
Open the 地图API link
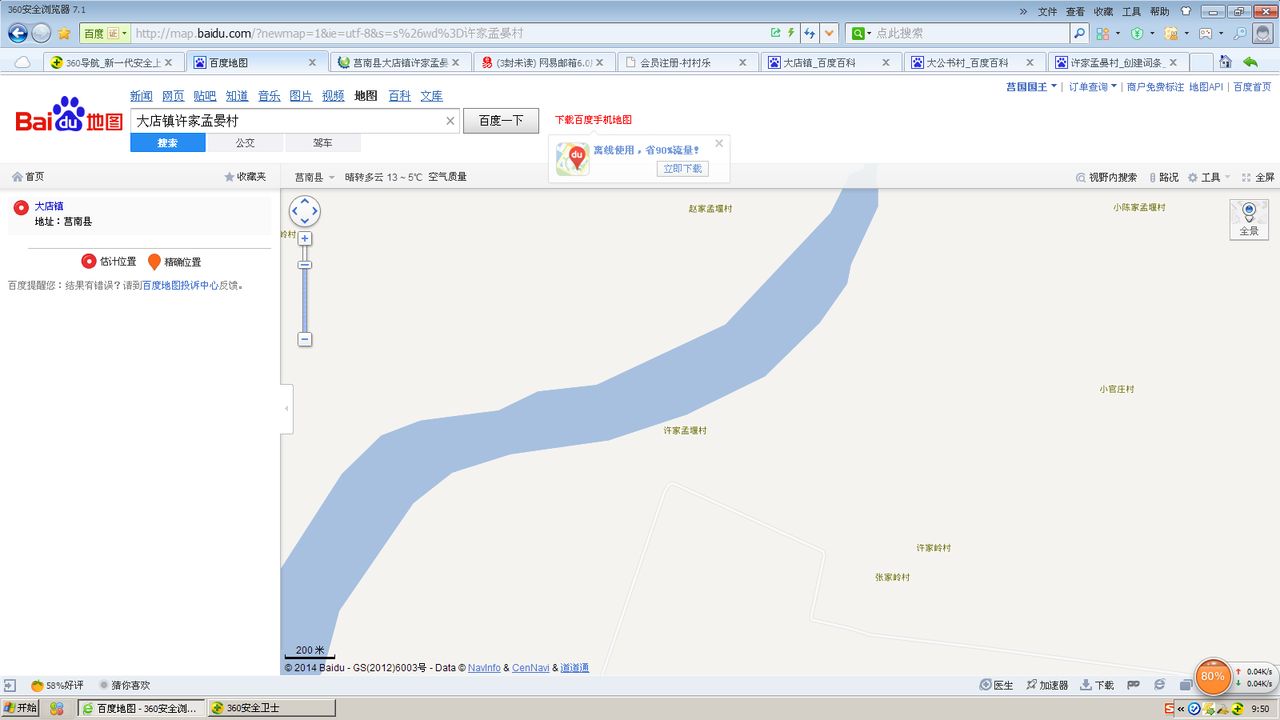click(1206, 87)
